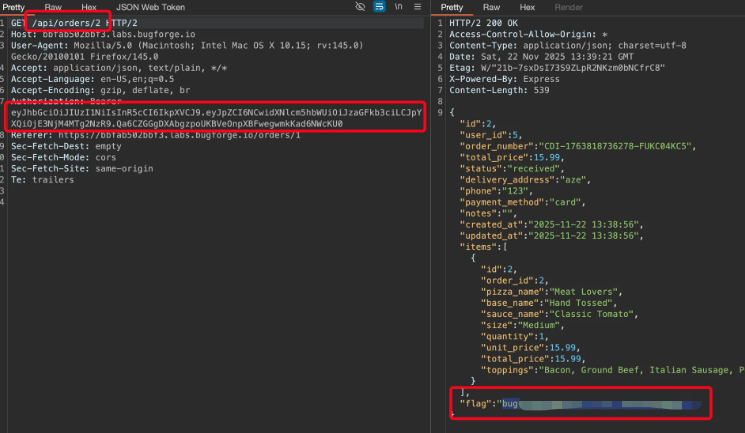This screenshot has width=745, height=433.
Task: Switch to the request Raw tab
Action: [53, 7]
